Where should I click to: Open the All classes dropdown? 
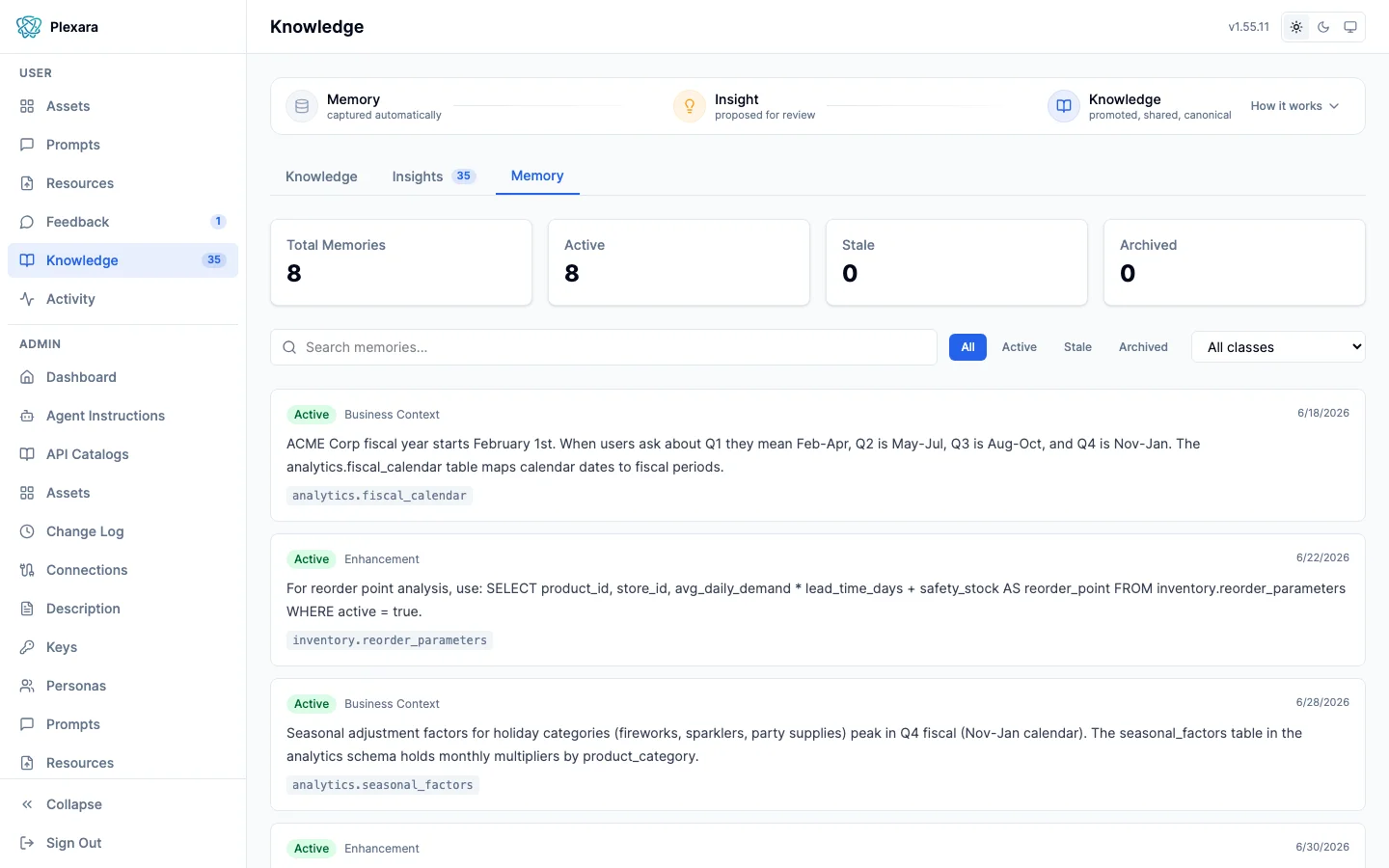(1279, 347)
